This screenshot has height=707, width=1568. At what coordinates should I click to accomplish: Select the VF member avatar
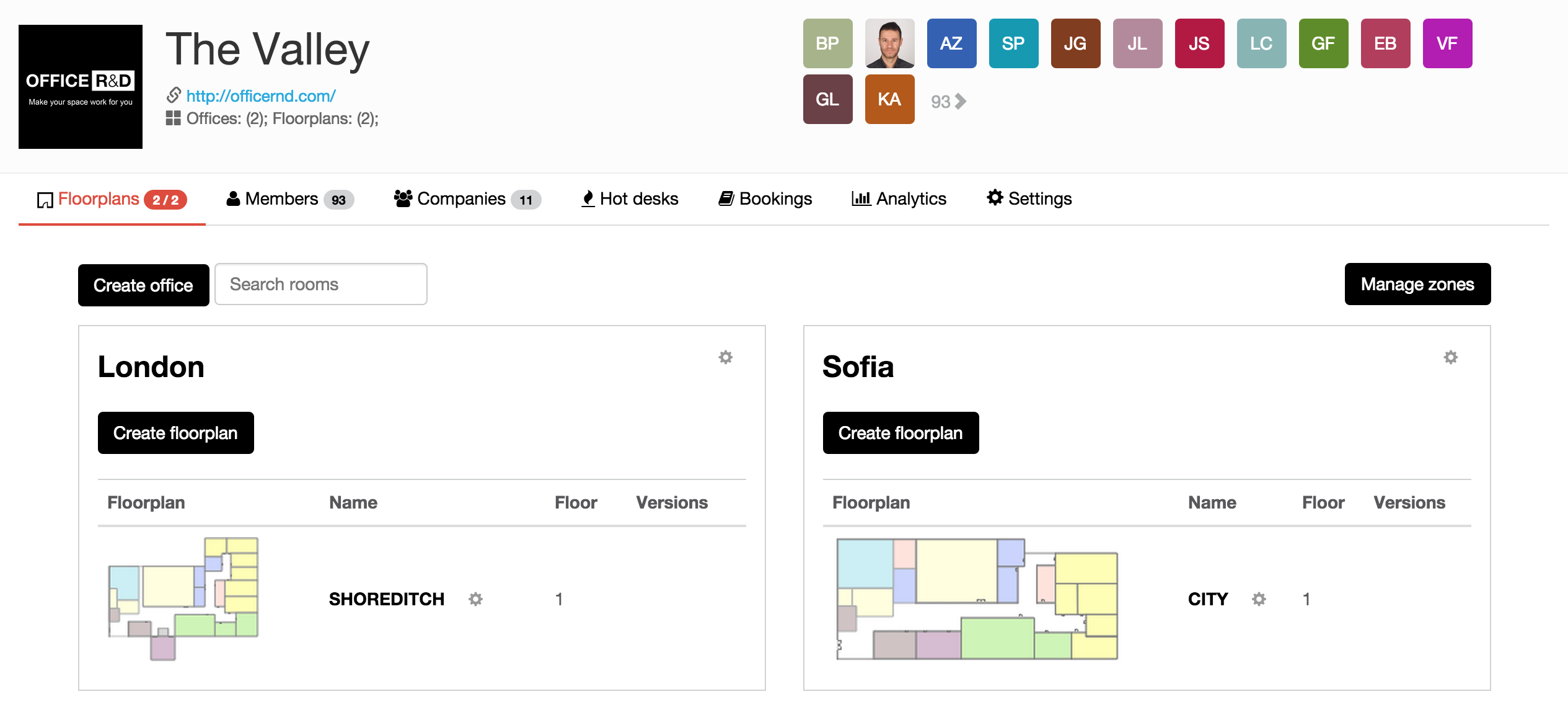tap(1447, 43)
